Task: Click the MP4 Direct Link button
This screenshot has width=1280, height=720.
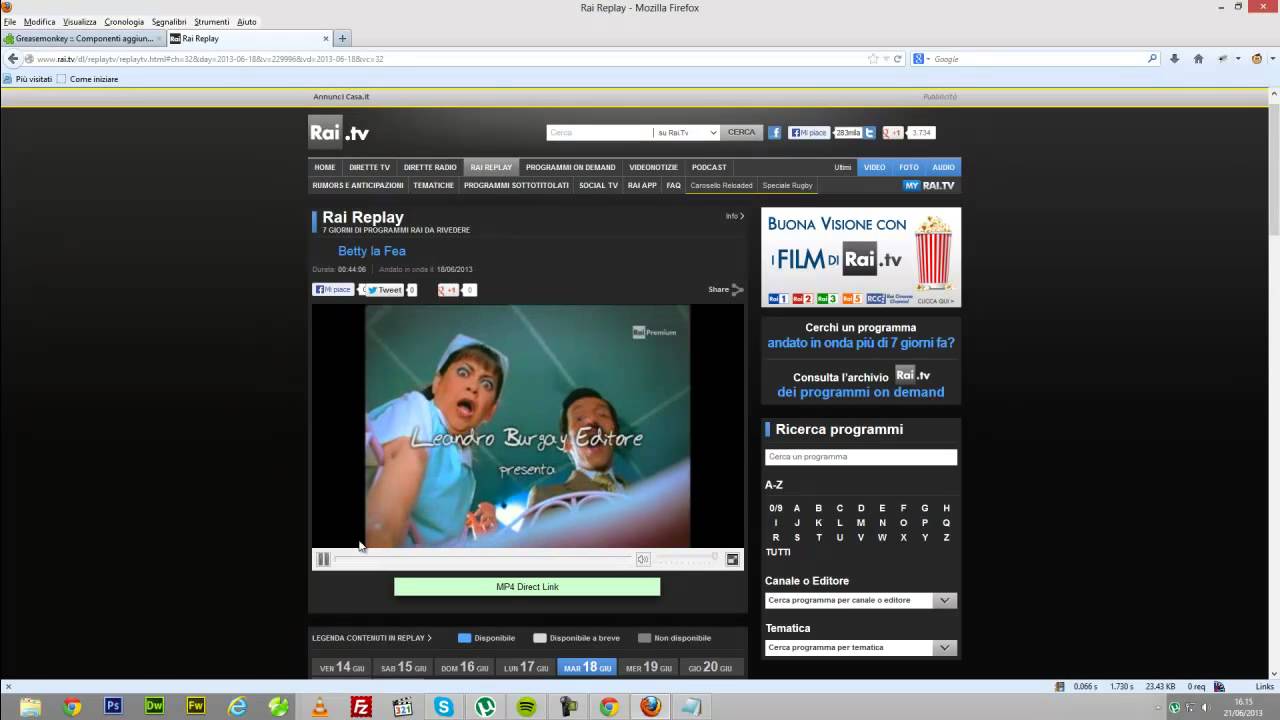Action: click(x=527, y=587)
